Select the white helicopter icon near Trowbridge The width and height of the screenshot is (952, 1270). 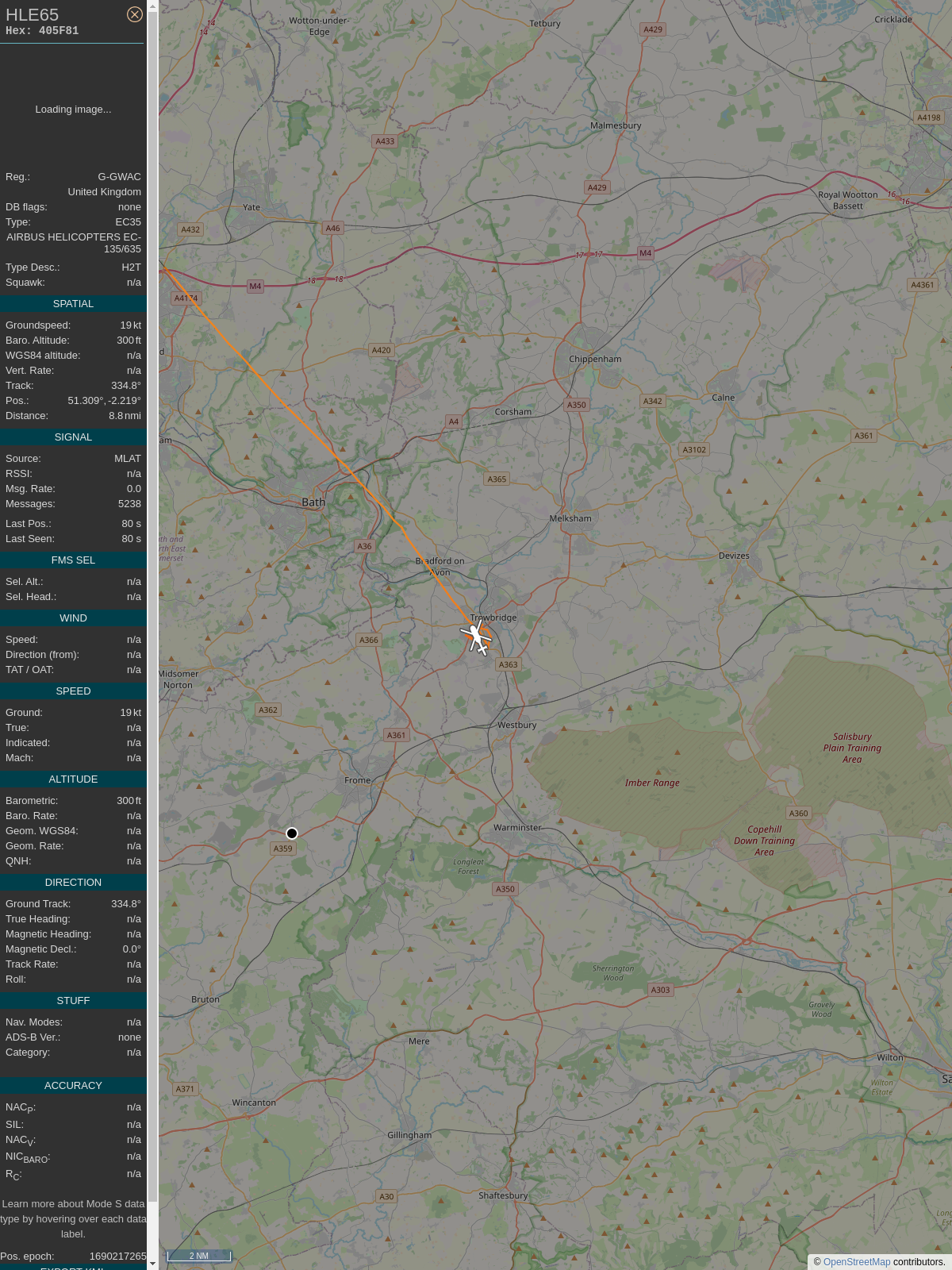point(476,638)
